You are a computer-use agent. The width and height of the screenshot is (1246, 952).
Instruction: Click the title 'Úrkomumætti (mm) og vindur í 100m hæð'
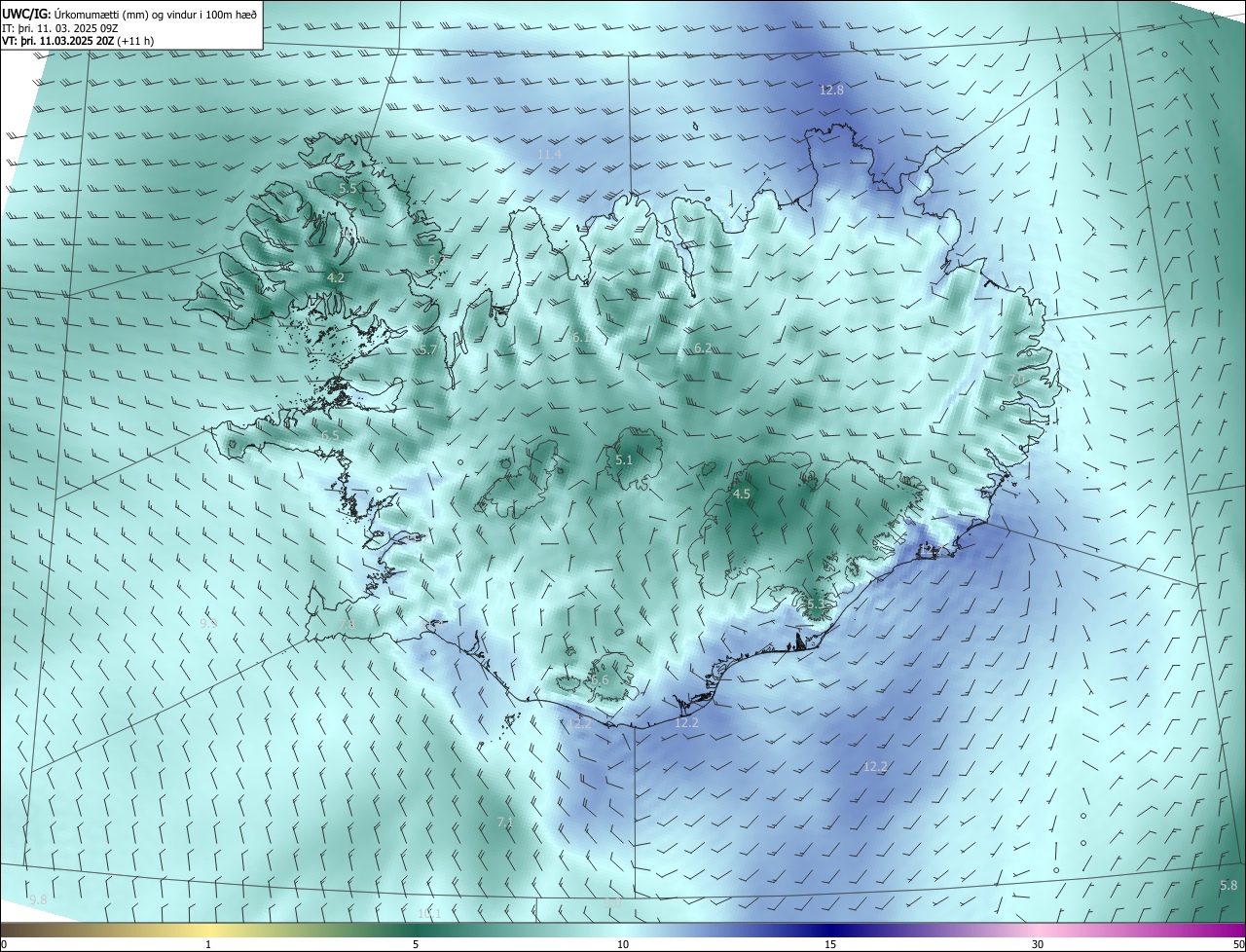pos(156,15)
